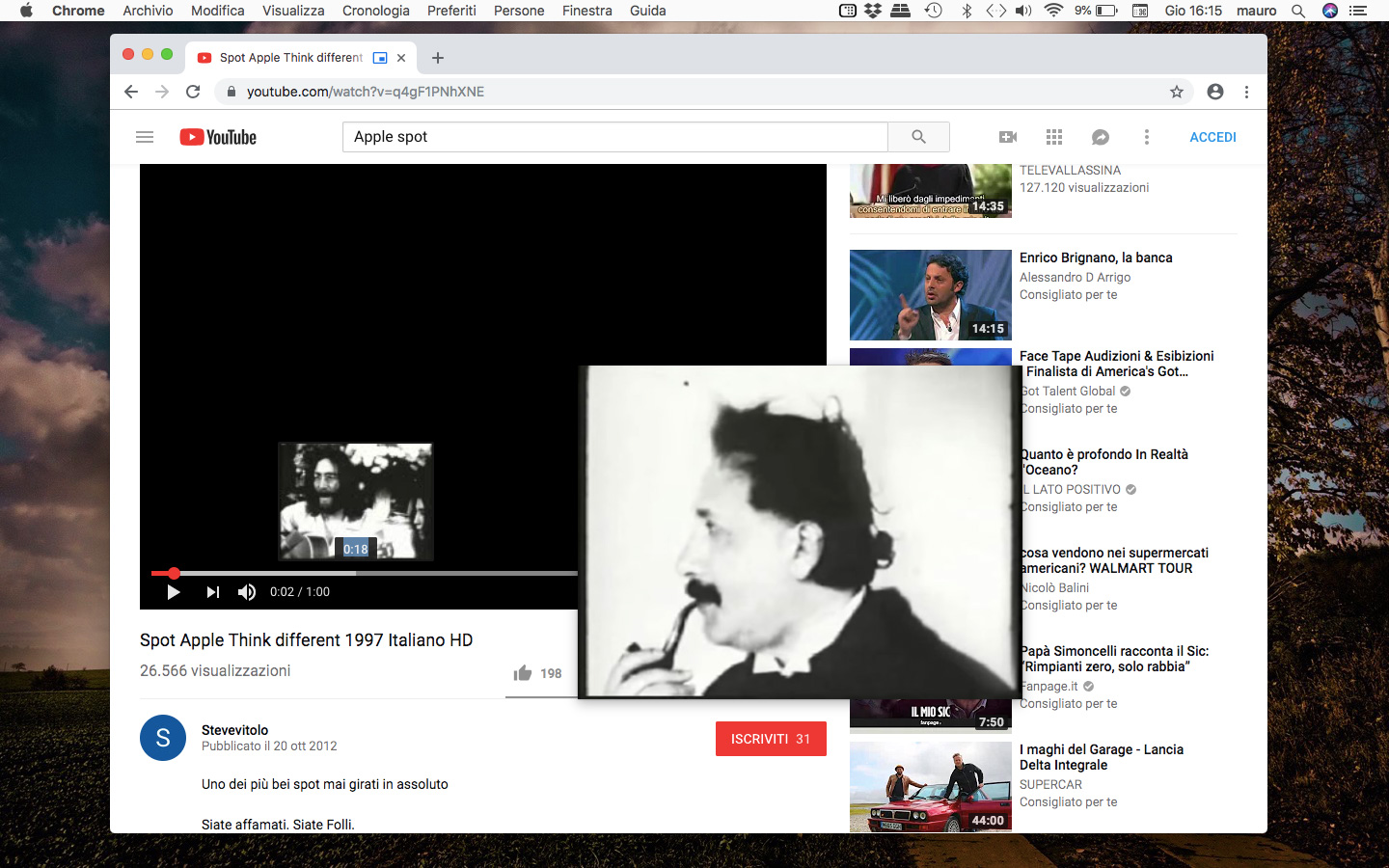Viewport: 1389px width, 868px height.
Task: Open the Cronologia menu
Action: (x=375, y=11)
